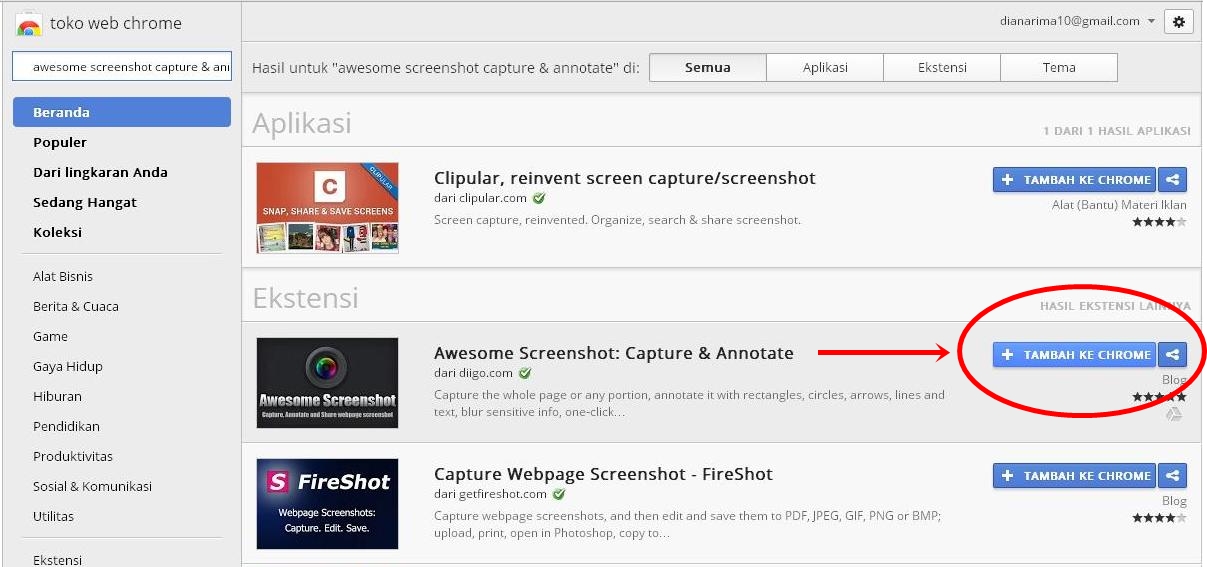Select the Aplikasi filter tab
1207x567 pixels.
point(825,68)
